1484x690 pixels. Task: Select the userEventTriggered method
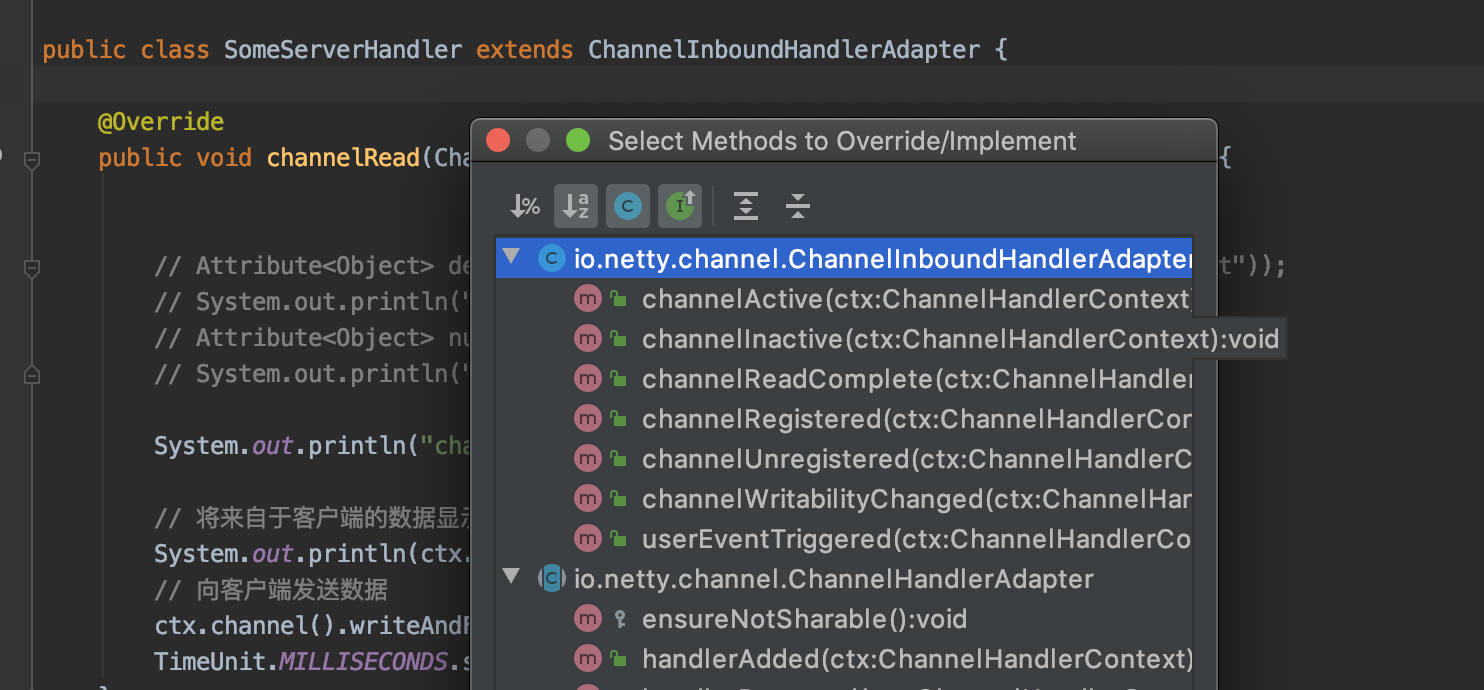pyautogui.click(x=844, y=539)
